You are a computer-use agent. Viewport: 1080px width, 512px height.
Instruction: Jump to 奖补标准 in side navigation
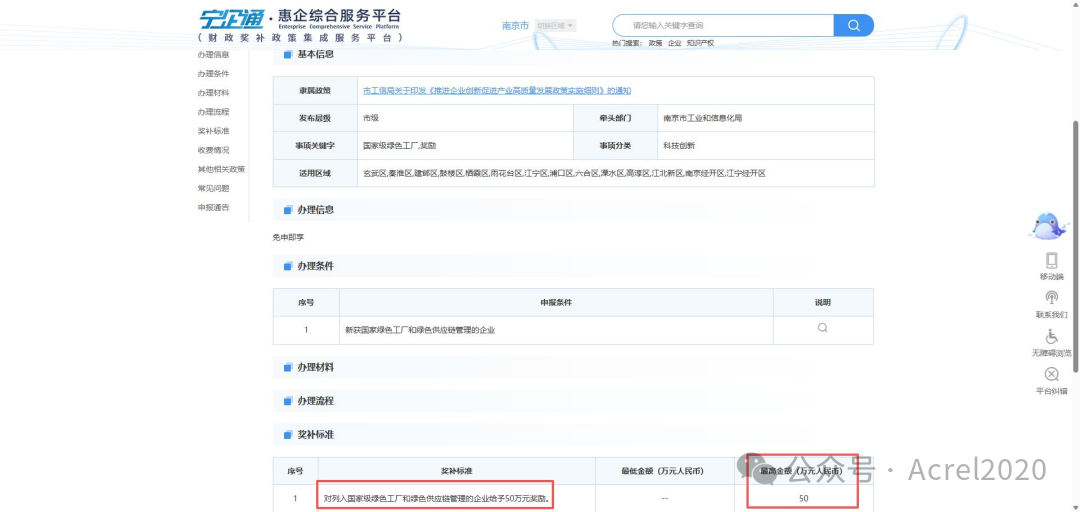click(214, 131)
